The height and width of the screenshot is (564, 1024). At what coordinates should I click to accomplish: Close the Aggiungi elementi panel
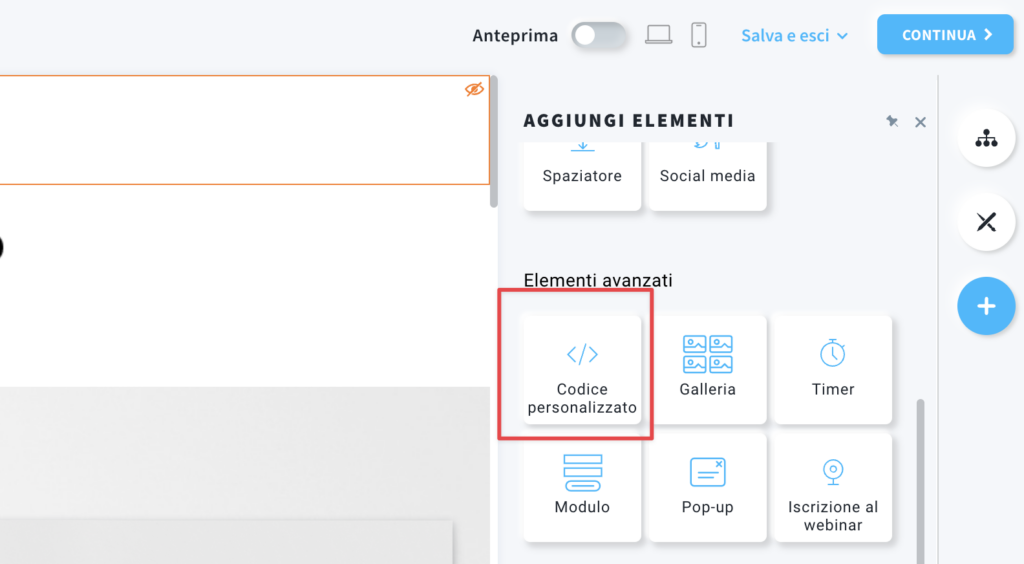[920, 122]
